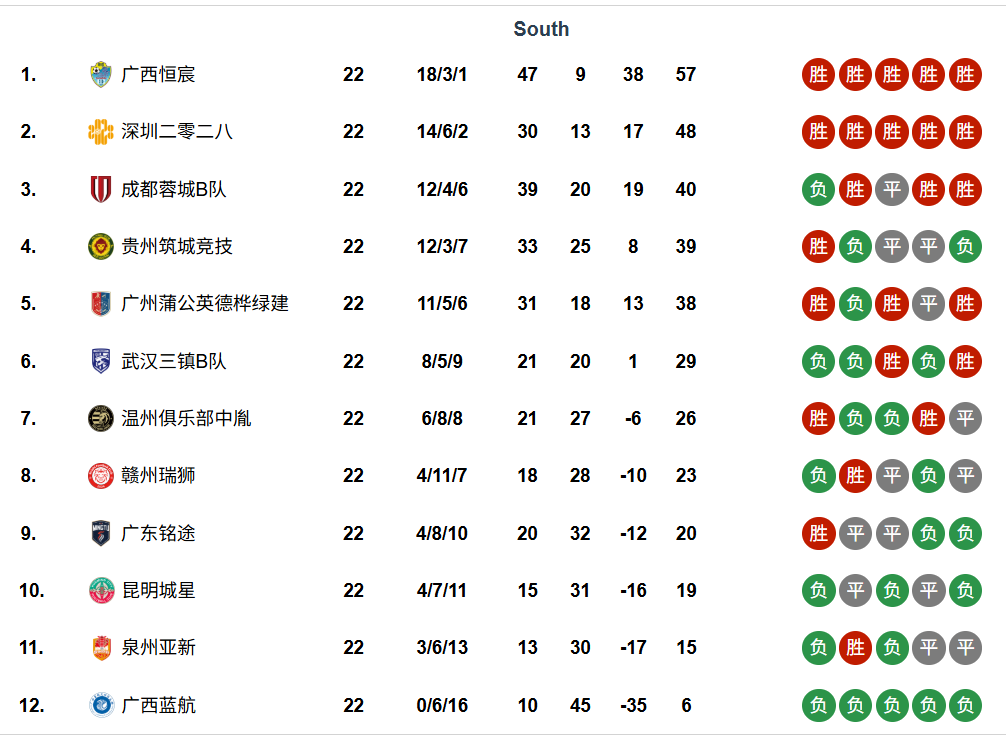Click the 泉州亚新 orange crest icon
Image resolution: width=1006 pixels, height=741 pixels.
click(101, 647)
